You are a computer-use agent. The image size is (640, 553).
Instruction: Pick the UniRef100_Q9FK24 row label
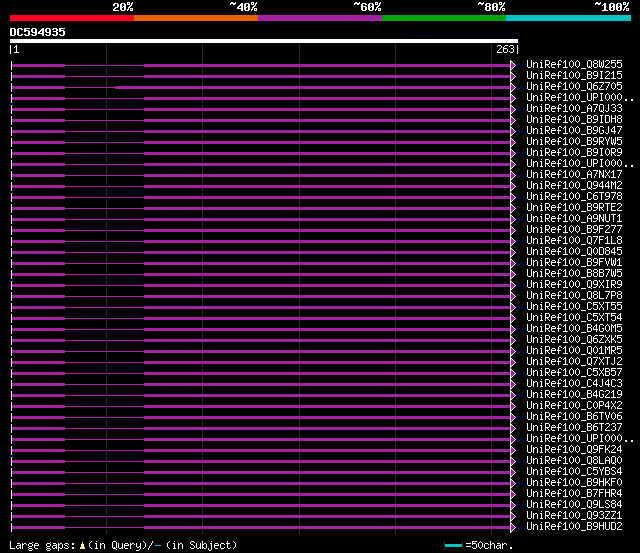pos(574,450)
